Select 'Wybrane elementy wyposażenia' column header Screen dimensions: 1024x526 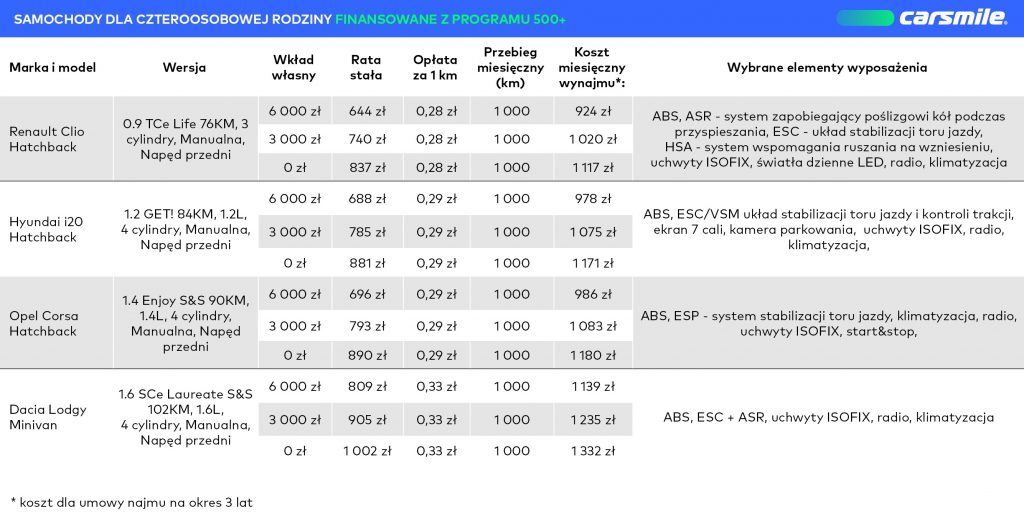826,68
